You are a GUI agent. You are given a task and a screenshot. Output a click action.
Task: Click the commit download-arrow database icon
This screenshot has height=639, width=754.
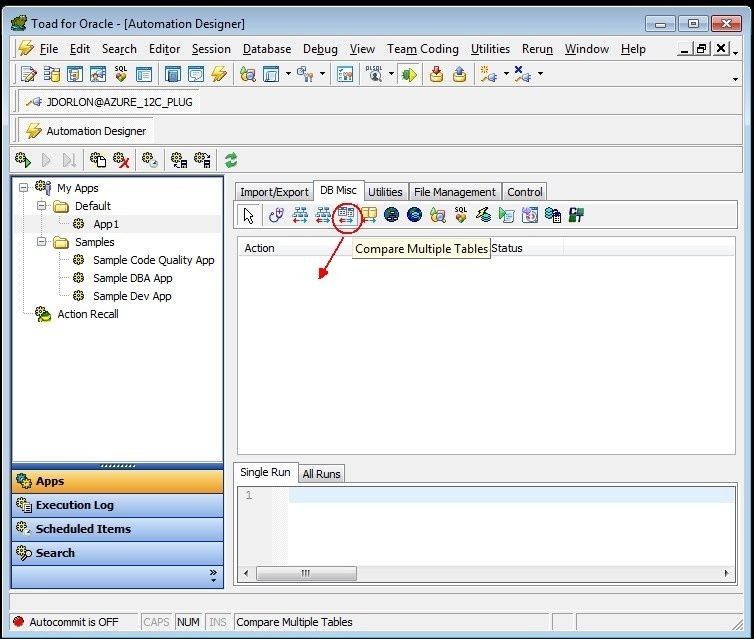click(436, 74)
